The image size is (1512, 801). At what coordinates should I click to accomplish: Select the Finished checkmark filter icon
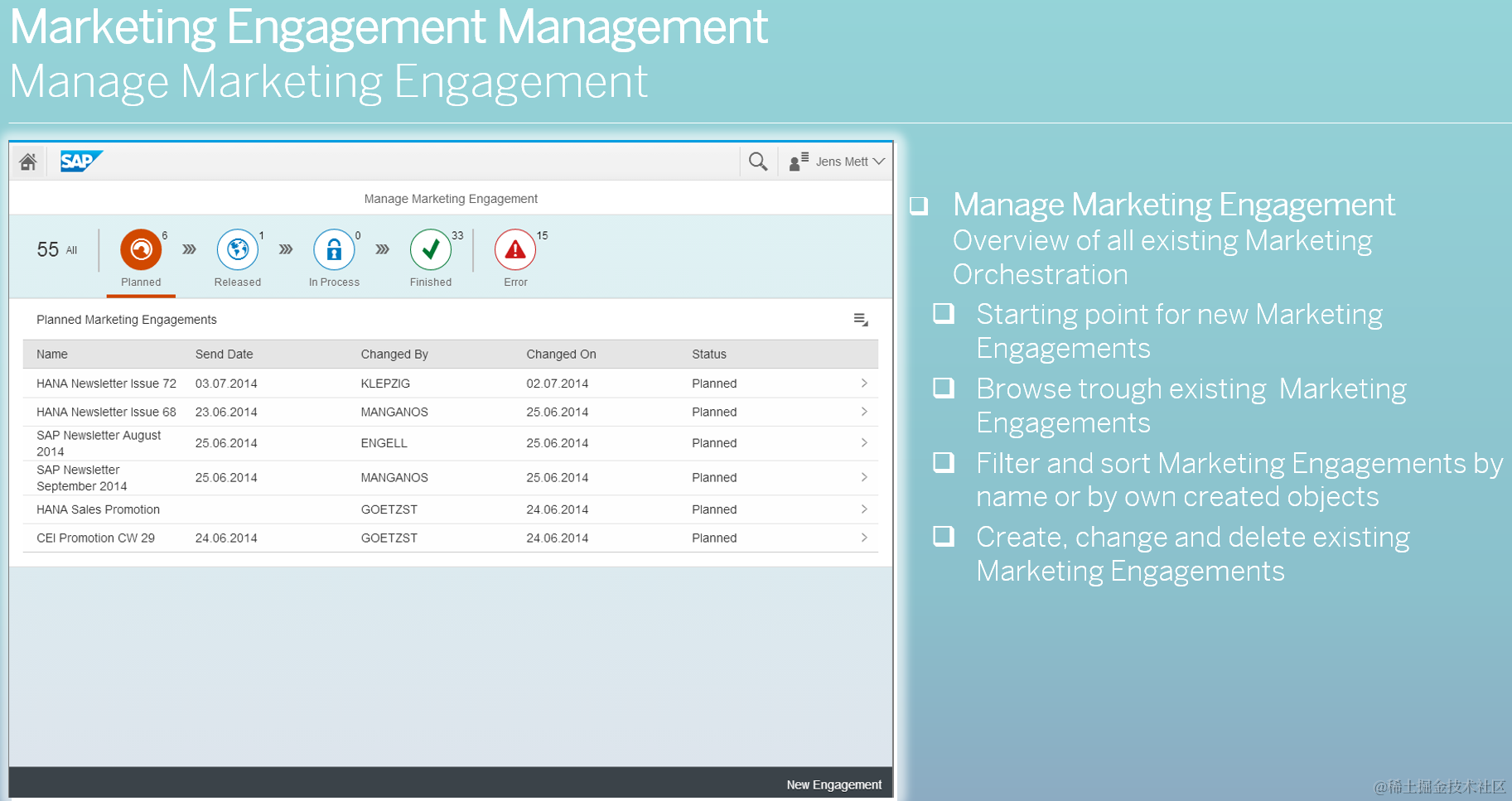(431, 249)
